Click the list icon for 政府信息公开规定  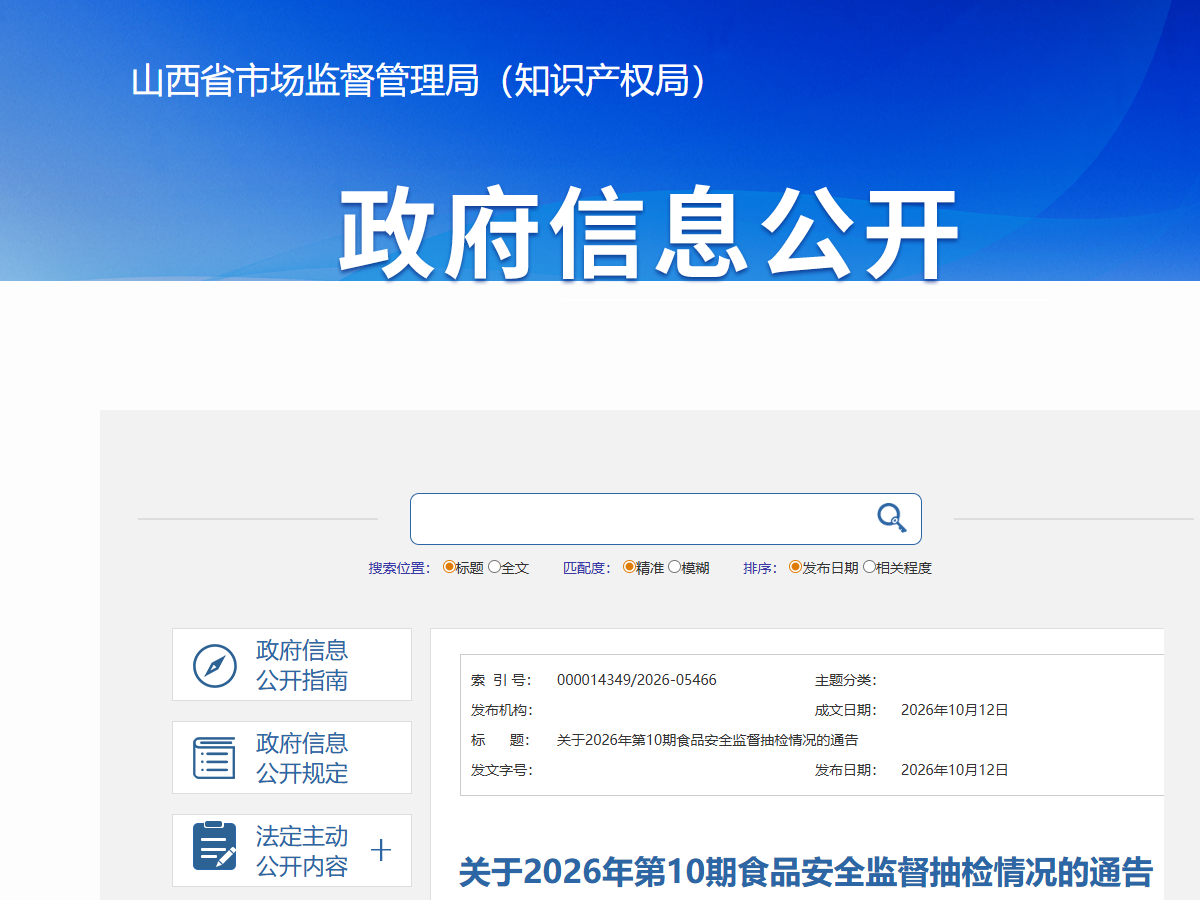[x=214, y=758]
